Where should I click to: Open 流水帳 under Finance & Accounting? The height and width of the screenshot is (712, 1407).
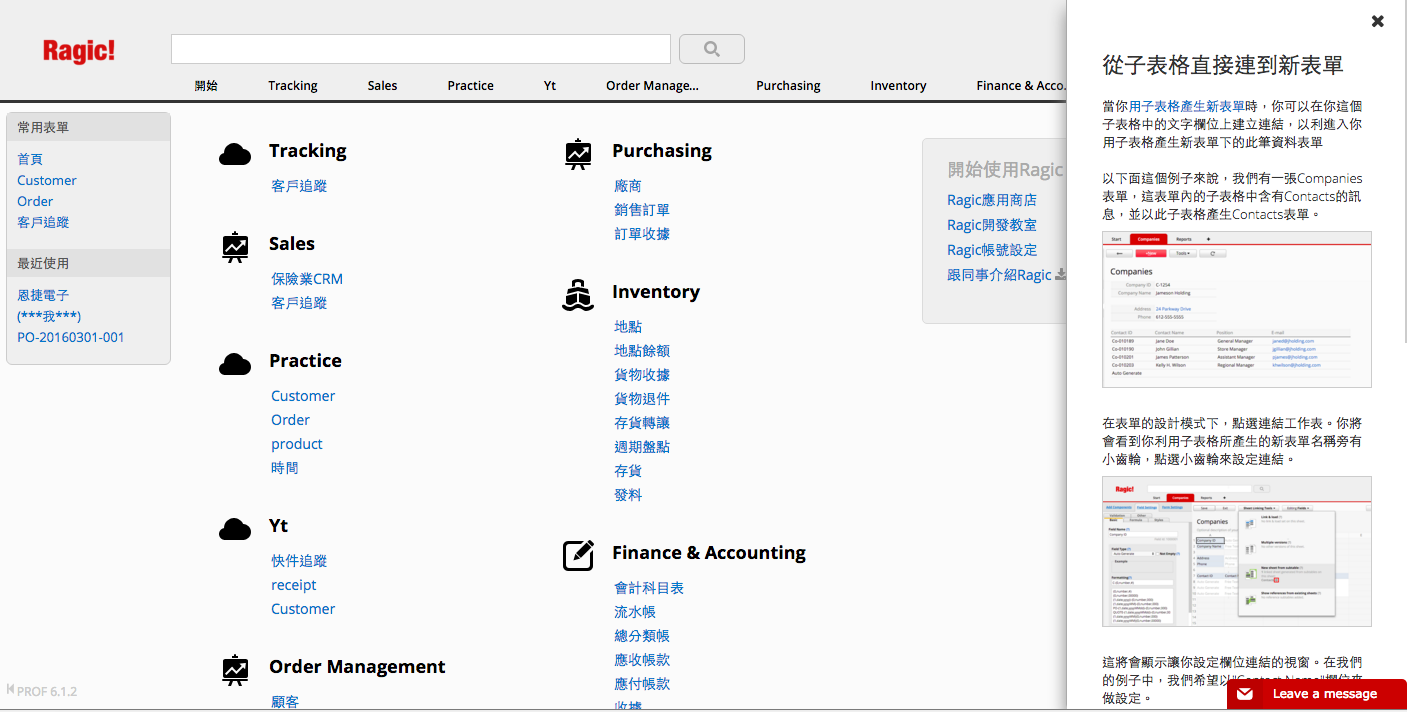tap(635, 612)
